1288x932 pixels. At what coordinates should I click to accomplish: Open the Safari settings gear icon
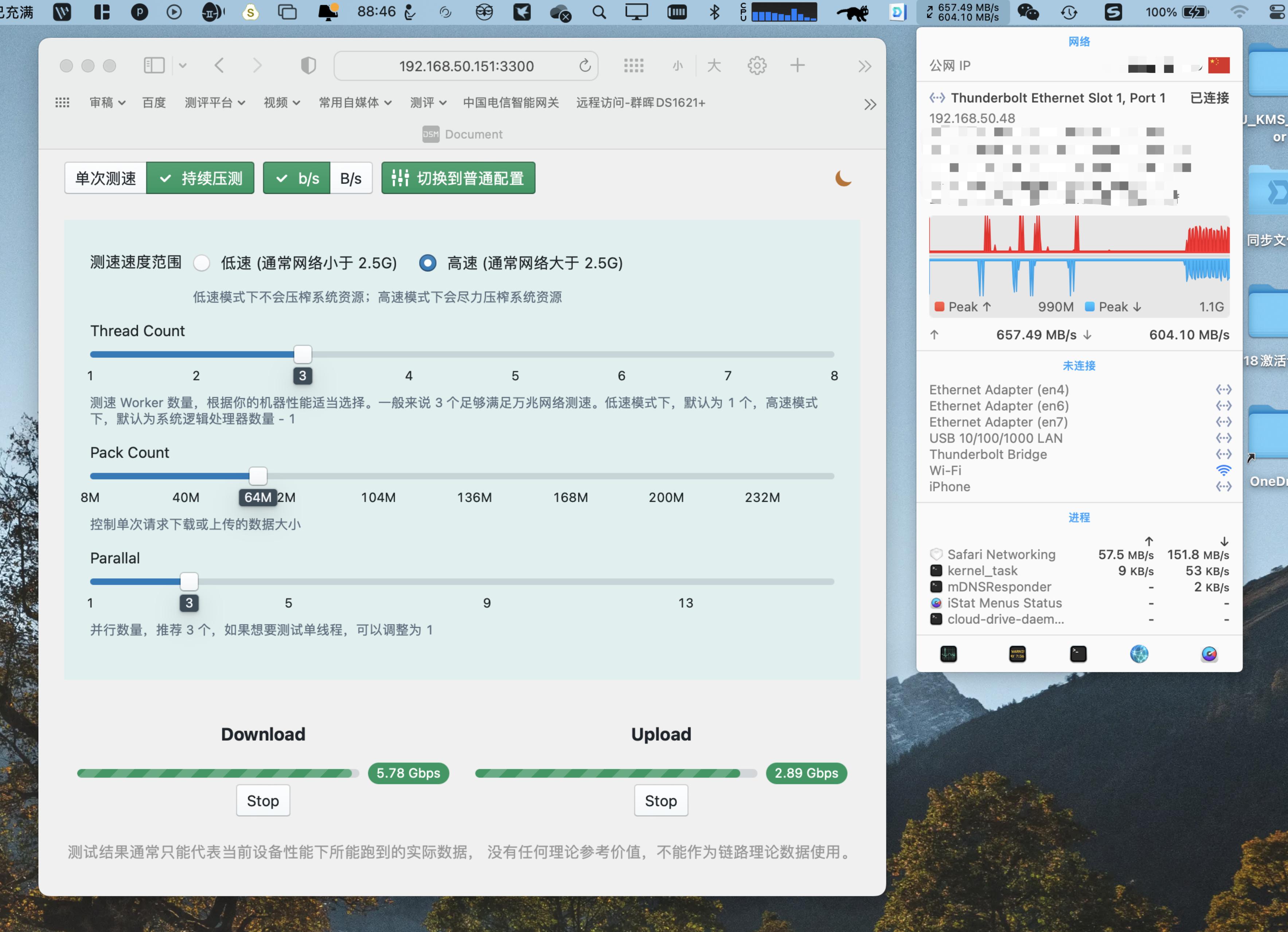(757, 66)
